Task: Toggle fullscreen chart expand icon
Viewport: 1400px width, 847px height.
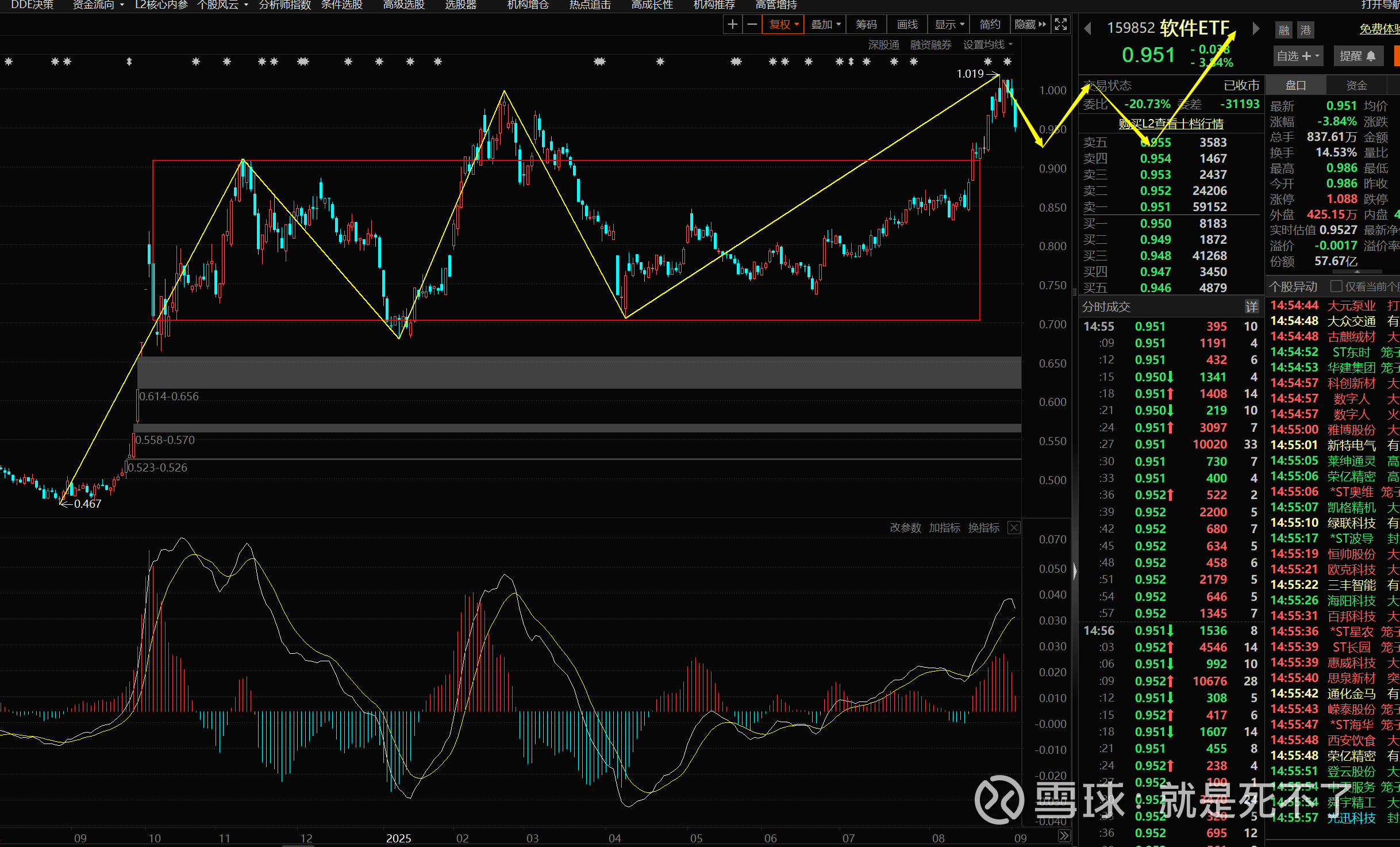Action: point(1061,24)
